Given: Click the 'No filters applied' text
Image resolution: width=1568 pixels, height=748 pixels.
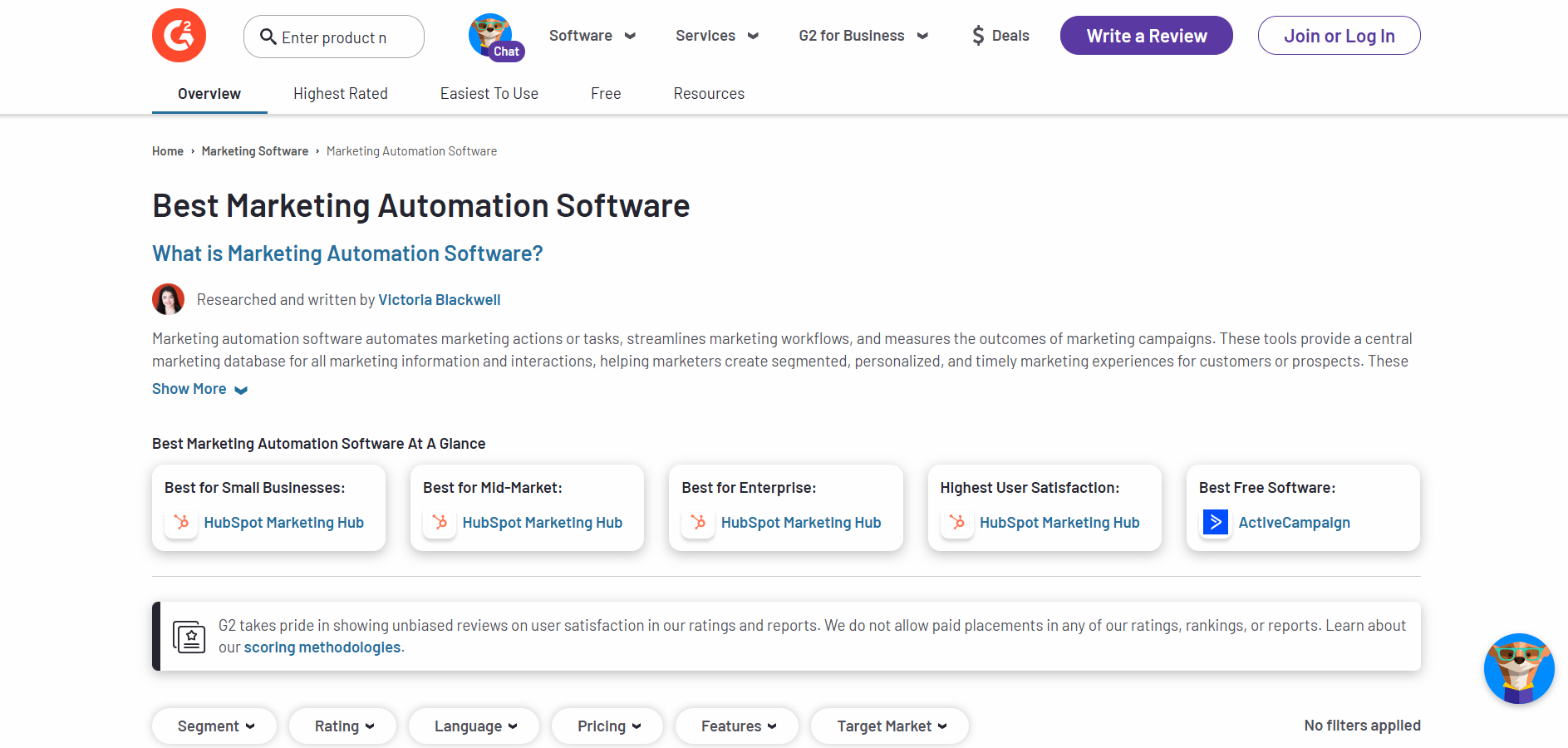Looking at the screenshot, I should (x=1363, y=726).
